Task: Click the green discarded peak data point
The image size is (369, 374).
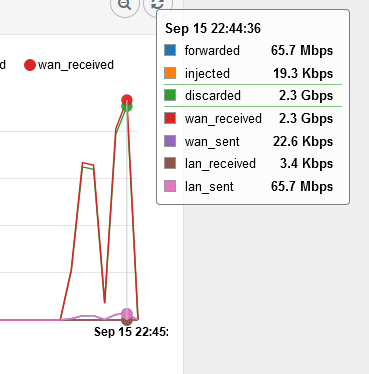Action: (x=127, y=107)
